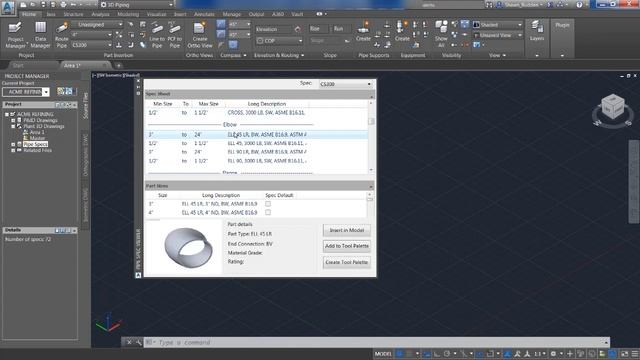Click Create in Pipe Supports panel

click(x=363, y=32)
